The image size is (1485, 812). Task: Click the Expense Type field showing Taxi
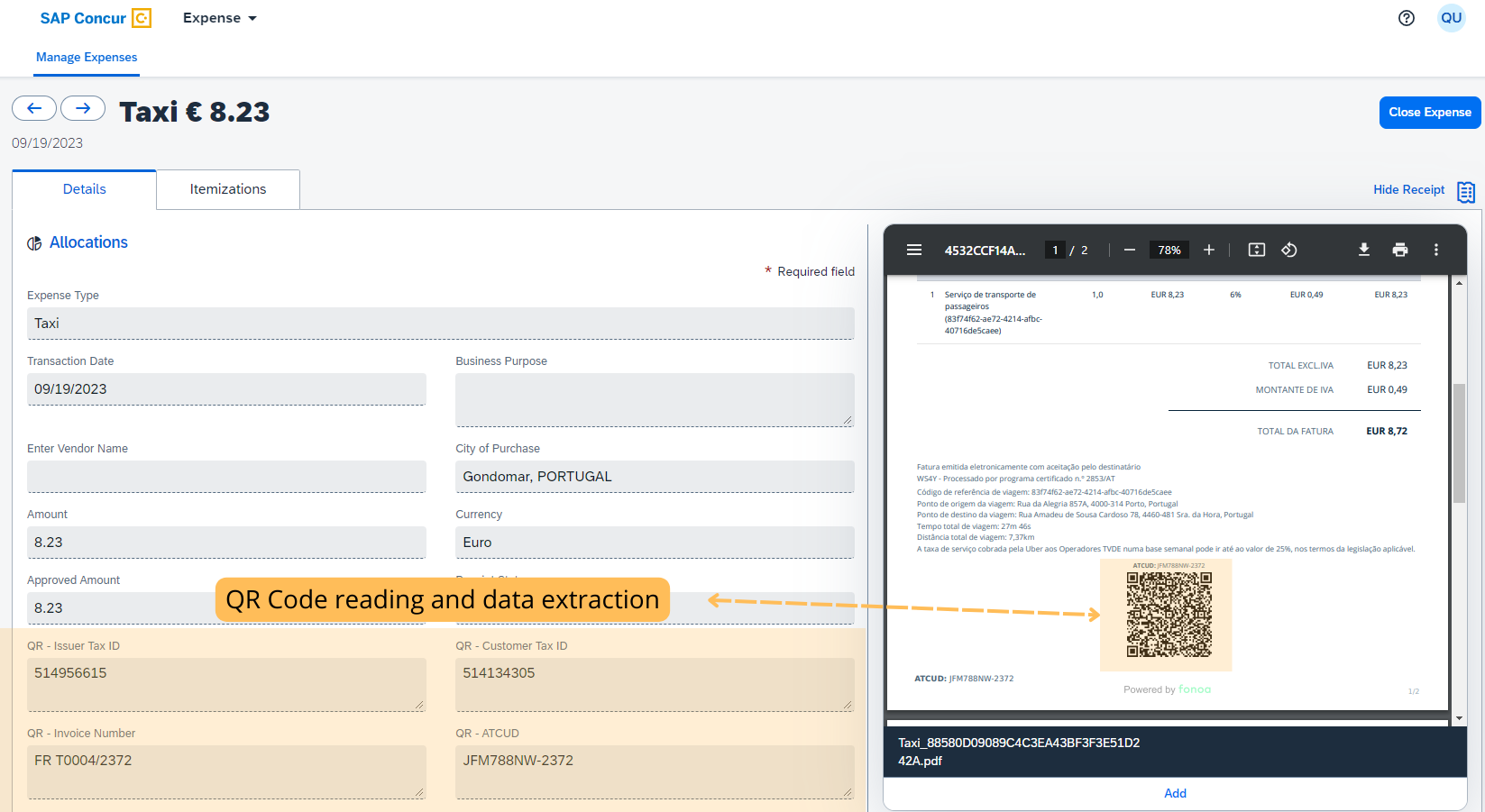point(441,324)
